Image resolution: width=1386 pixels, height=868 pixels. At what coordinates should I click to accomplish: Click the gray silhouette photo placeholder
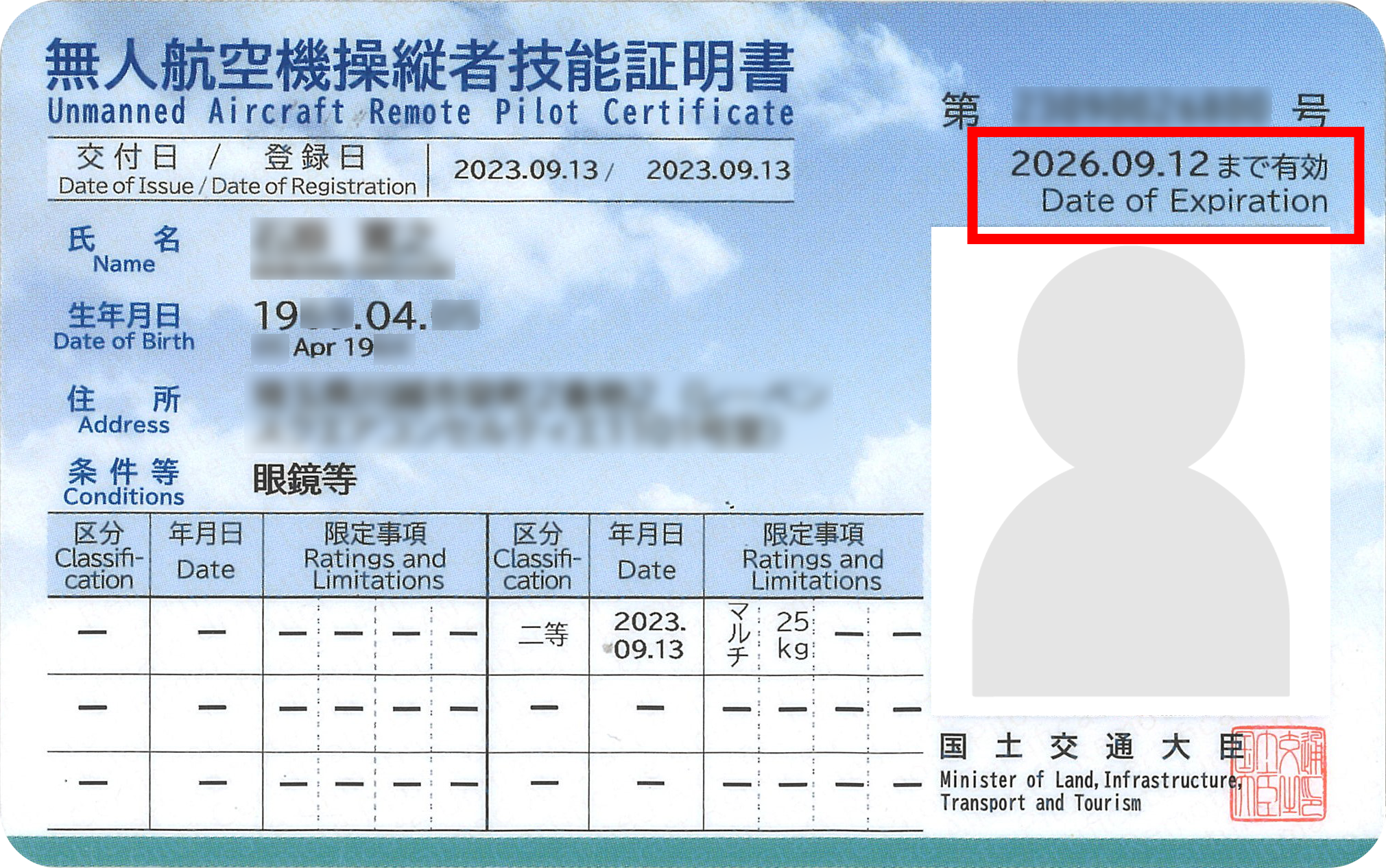point(1130,473)
